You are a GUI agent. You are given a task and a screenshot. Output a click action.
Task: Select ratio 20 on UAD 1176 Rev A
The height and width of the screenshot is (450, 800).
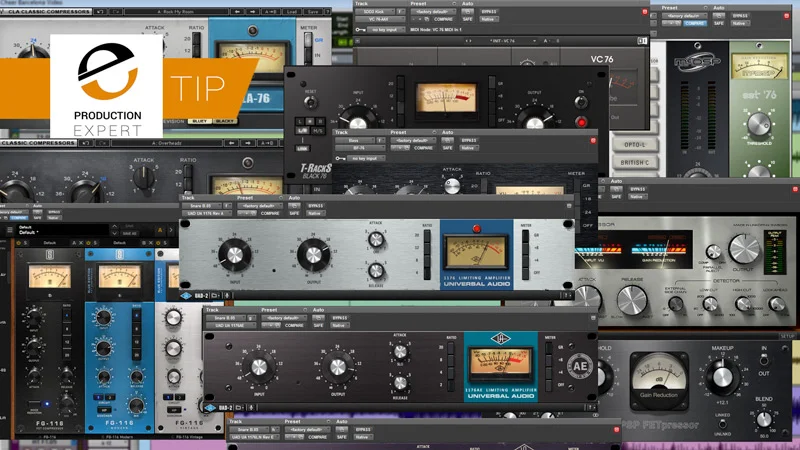click(x=427, y=235)
